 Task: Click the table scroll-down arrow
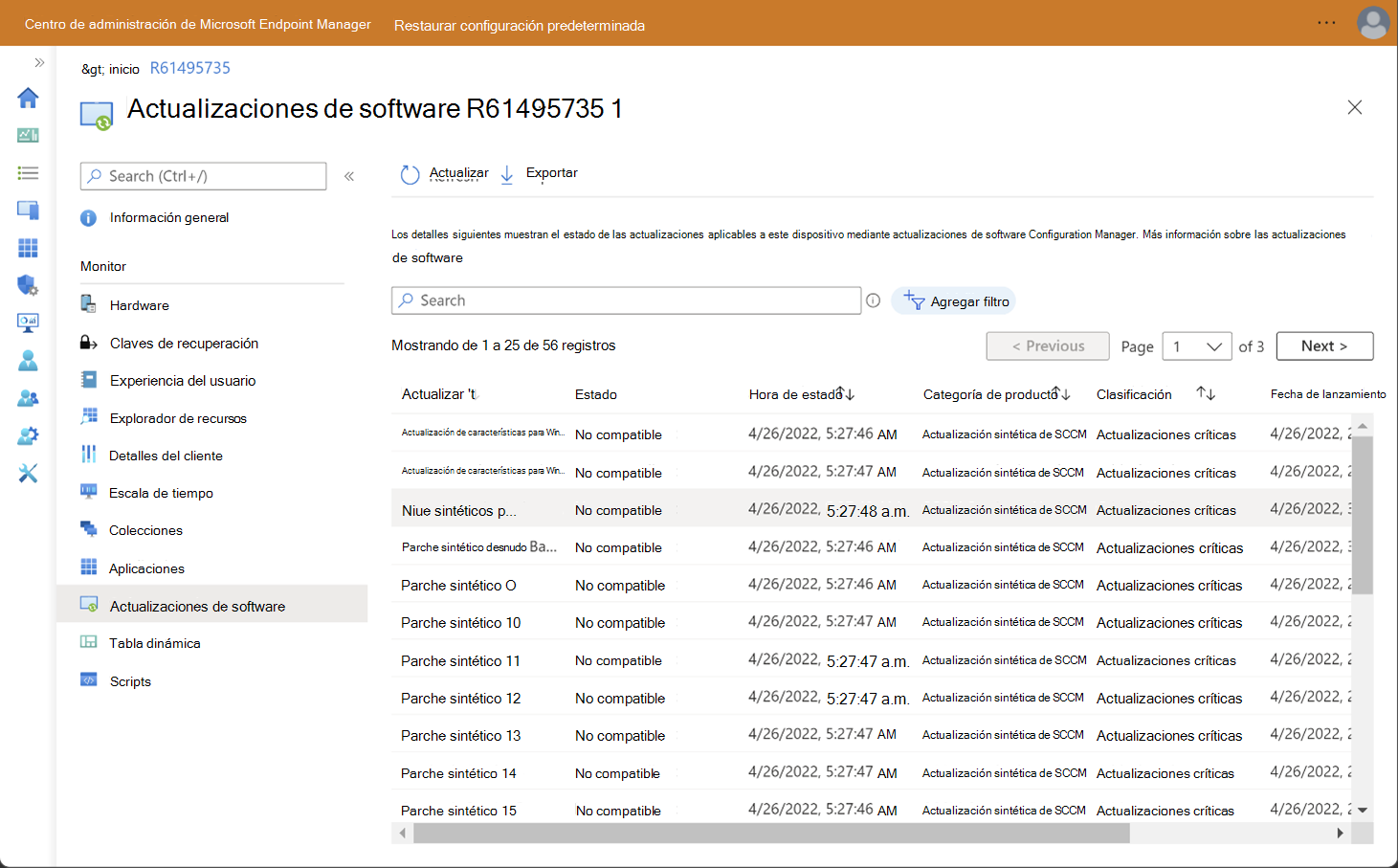click(1363, 811)
